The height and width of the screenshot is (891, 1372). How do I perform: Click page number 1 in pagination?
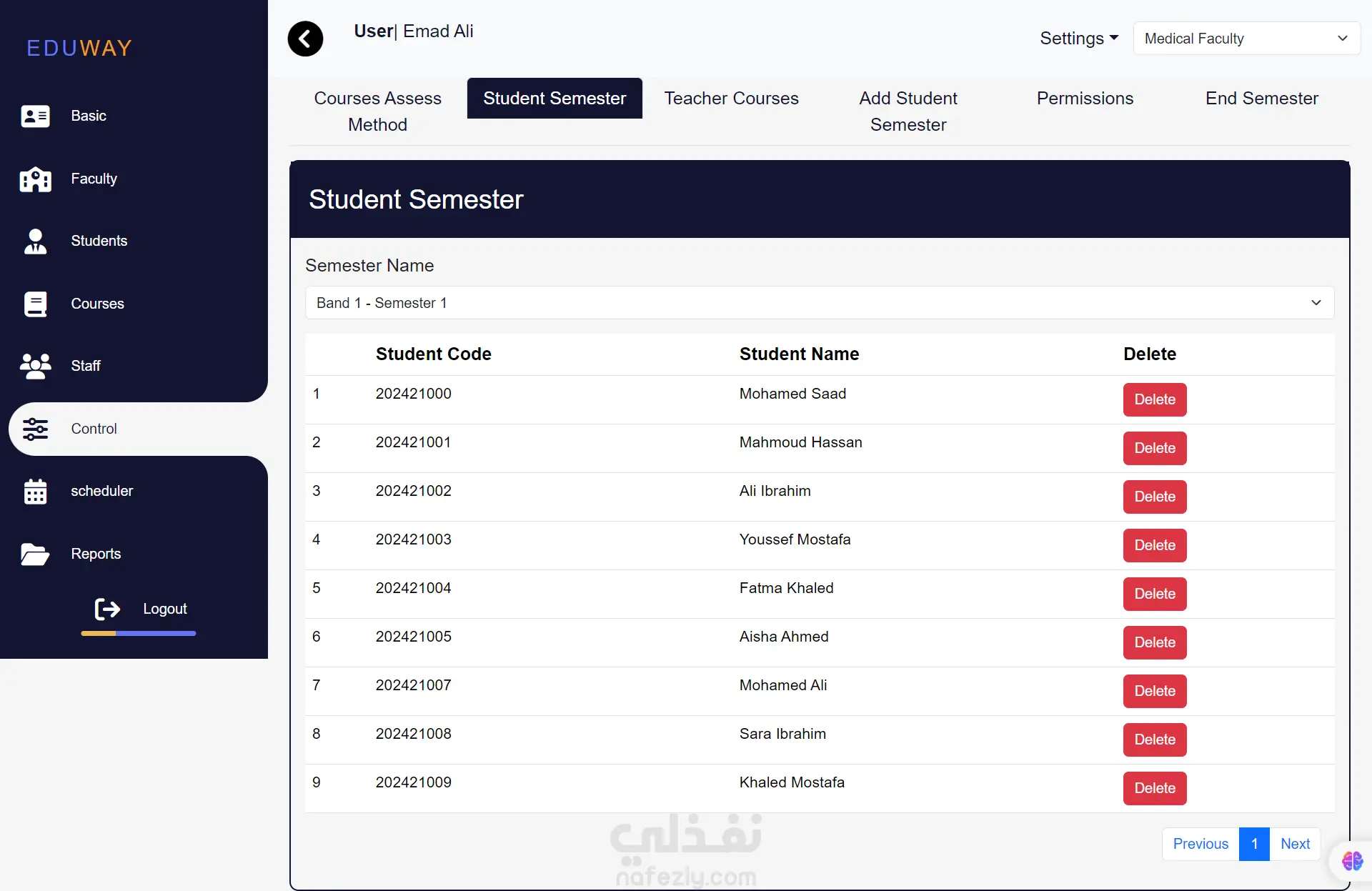(1254, 844)
